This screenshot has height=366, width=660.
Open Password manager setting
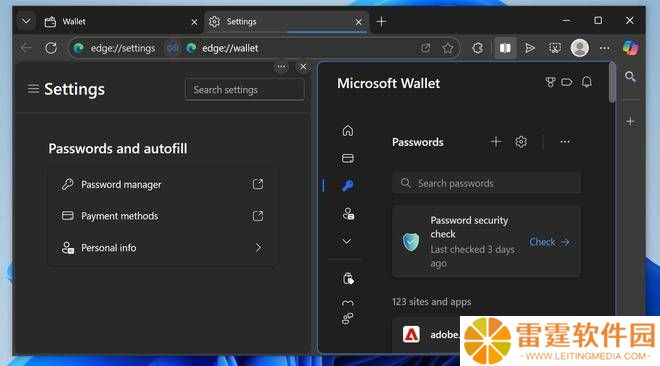pos(162,184)
